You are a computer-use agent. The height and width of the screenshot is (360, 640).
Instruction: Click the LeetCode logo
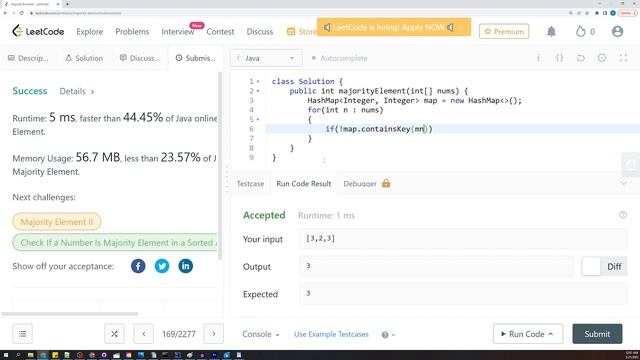(x=38, y=31)
